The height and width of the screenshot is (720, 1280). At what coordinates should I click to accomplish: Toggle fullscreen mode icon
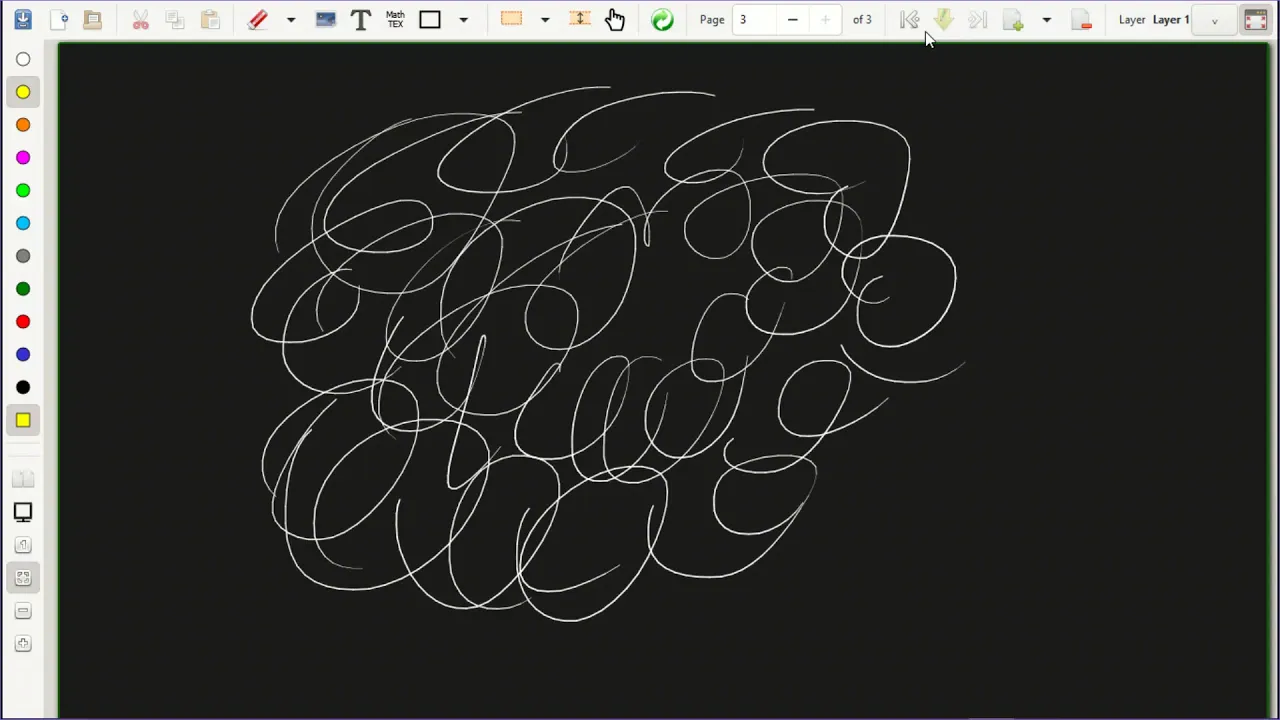click(1256, 19)
